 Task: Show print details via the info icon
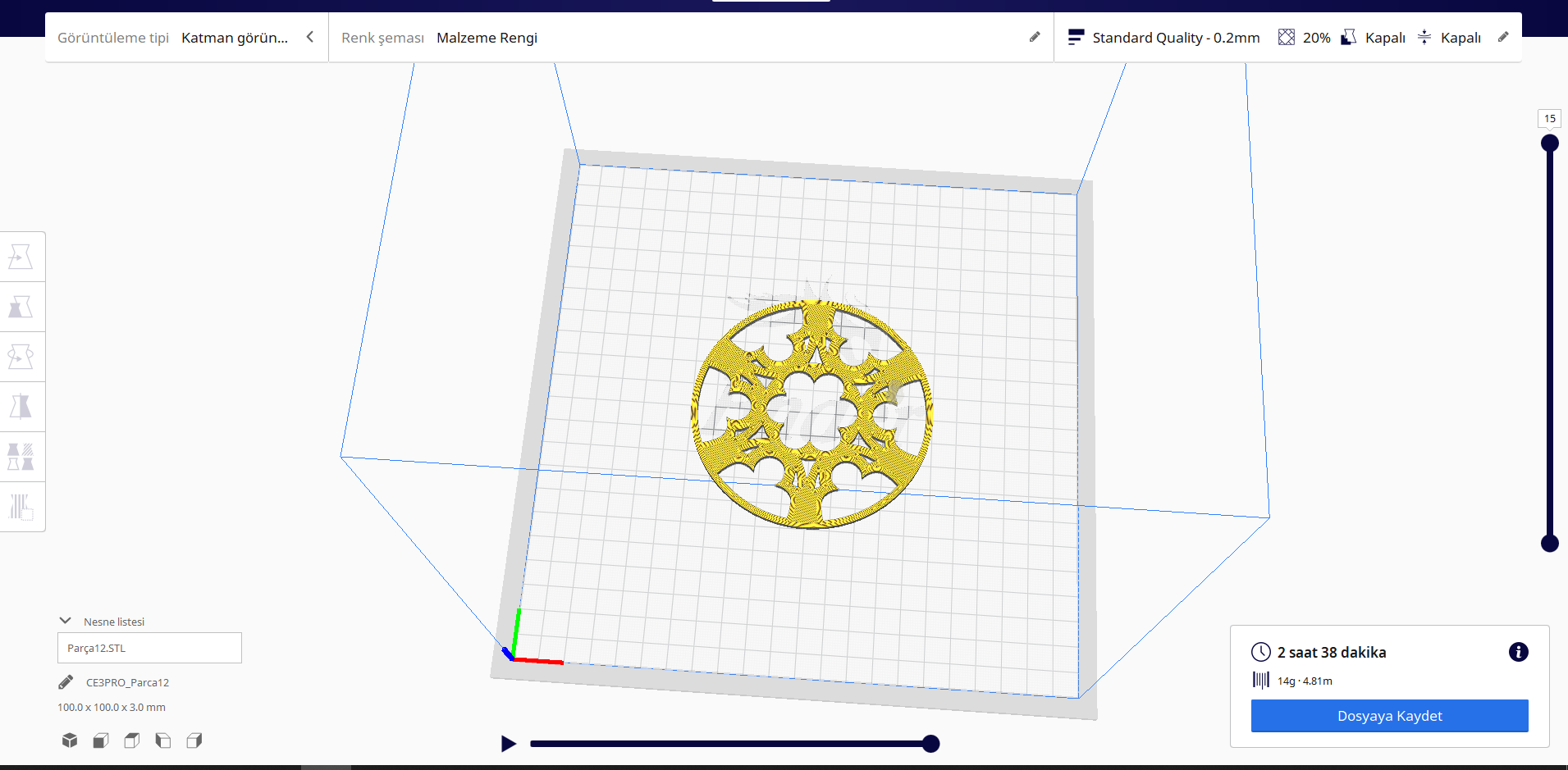tap(1519, 652)
